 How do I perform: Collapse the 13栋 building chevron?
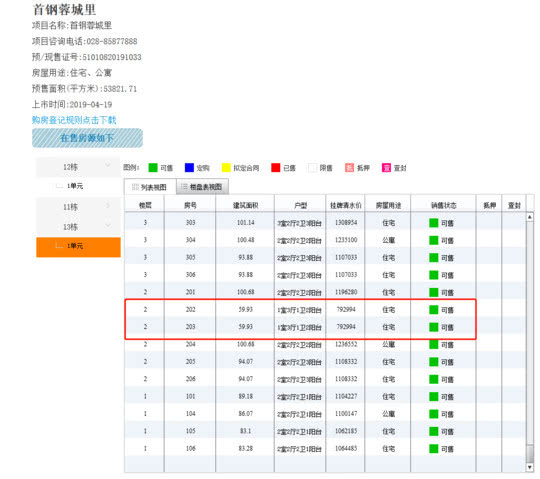[x=108, y=225]
